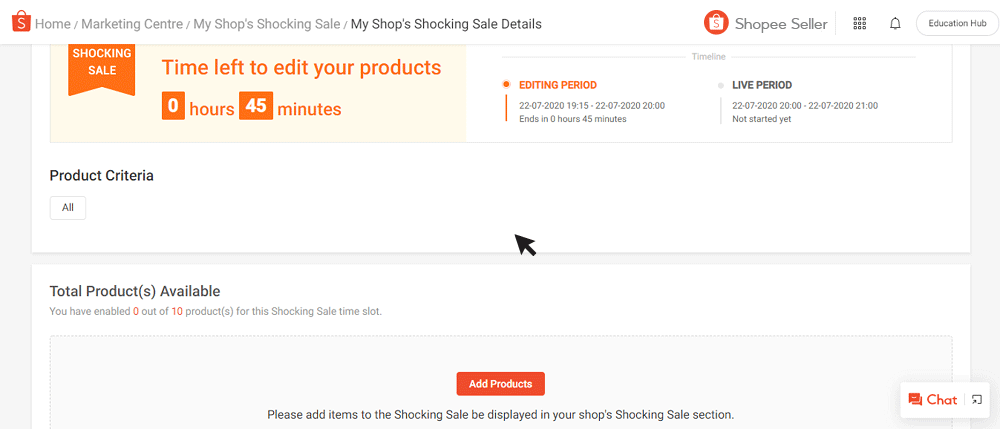Click the Shopee Seller text label

(781, 23)
